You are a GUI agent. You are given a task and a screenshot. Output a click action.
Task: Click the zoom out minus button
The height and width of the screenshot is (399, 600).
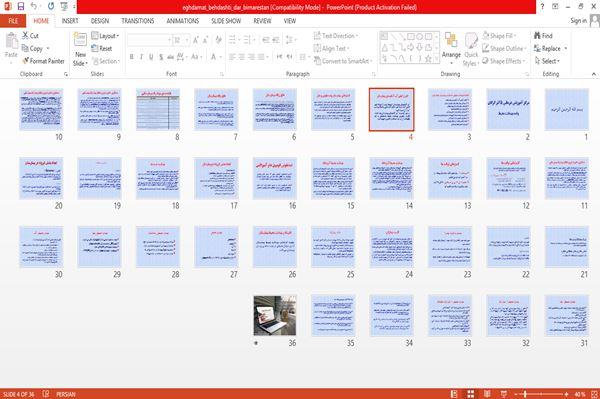coord(515,394)
